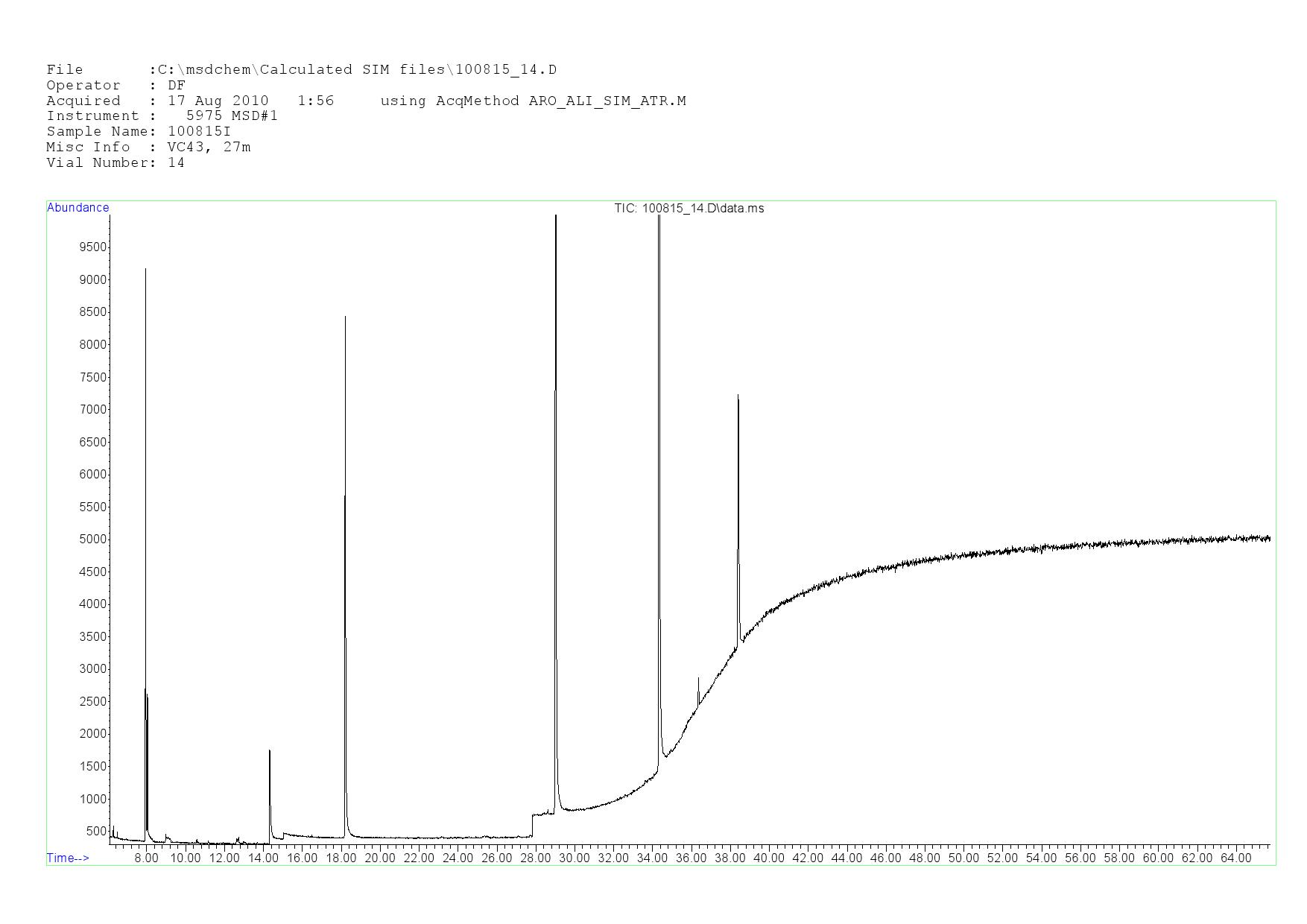Screen dimensions: 1307x924
Task: Click the 'Time-->' x-axis label
Action: pyautogui.click(x=68, y=858)
